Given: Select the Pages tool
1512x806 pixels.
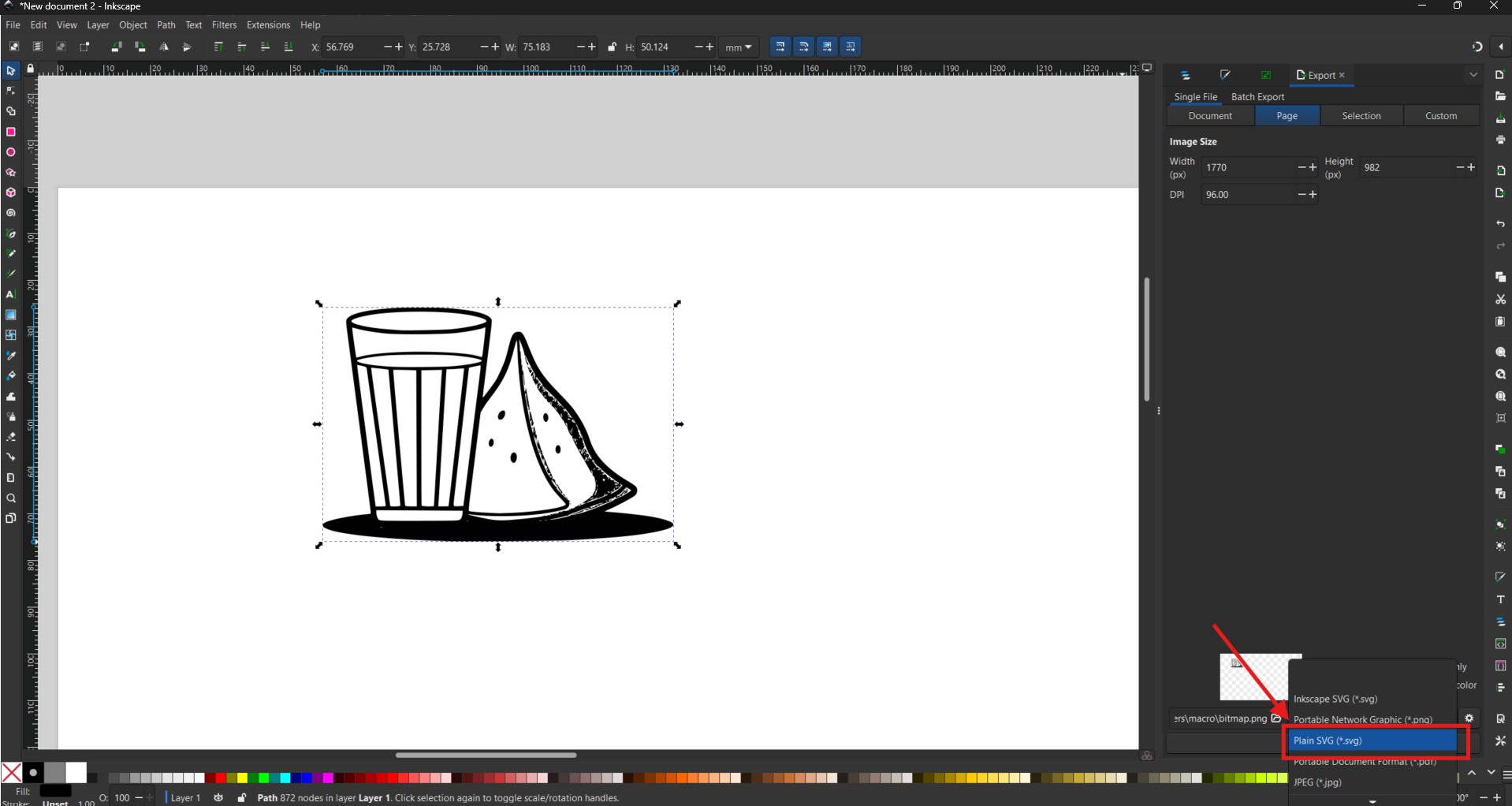Looking at the screenshot, I should click(x=11, y=518).
